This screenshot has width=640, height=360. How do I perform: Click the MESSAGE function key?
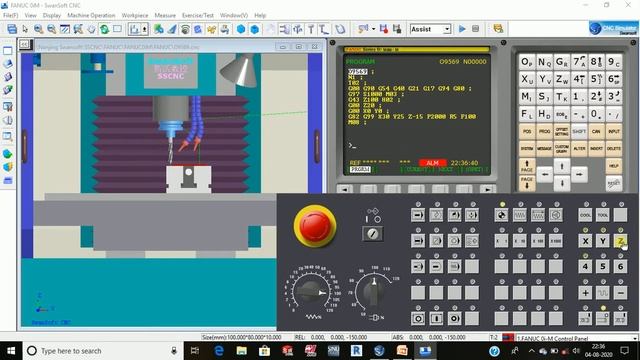pyautogui.click(x=544, y=149)
